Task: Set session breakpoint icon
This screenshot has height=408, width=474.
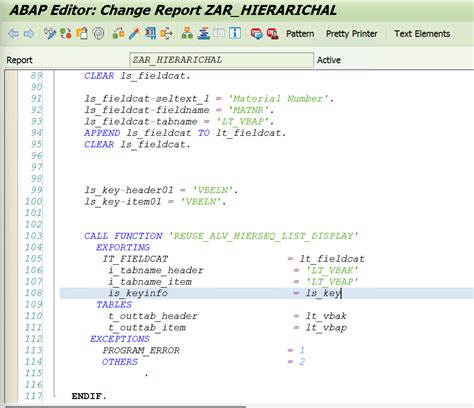Action: click(x=256, y=33)
